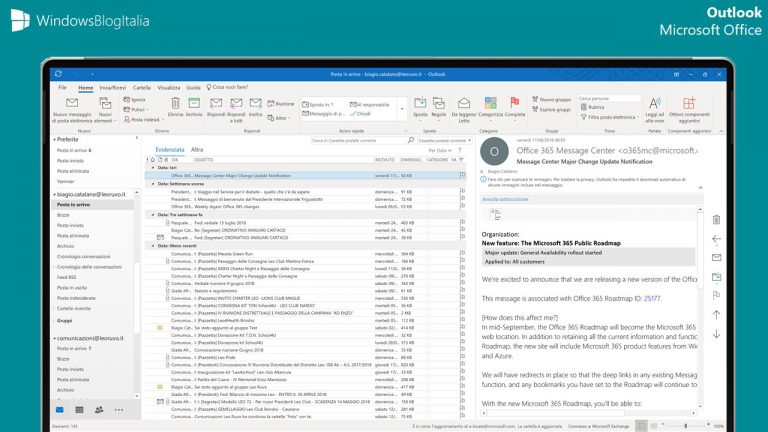Click the Riunione button in the ribbon
The image size is (768, 432).
(281, 104)
